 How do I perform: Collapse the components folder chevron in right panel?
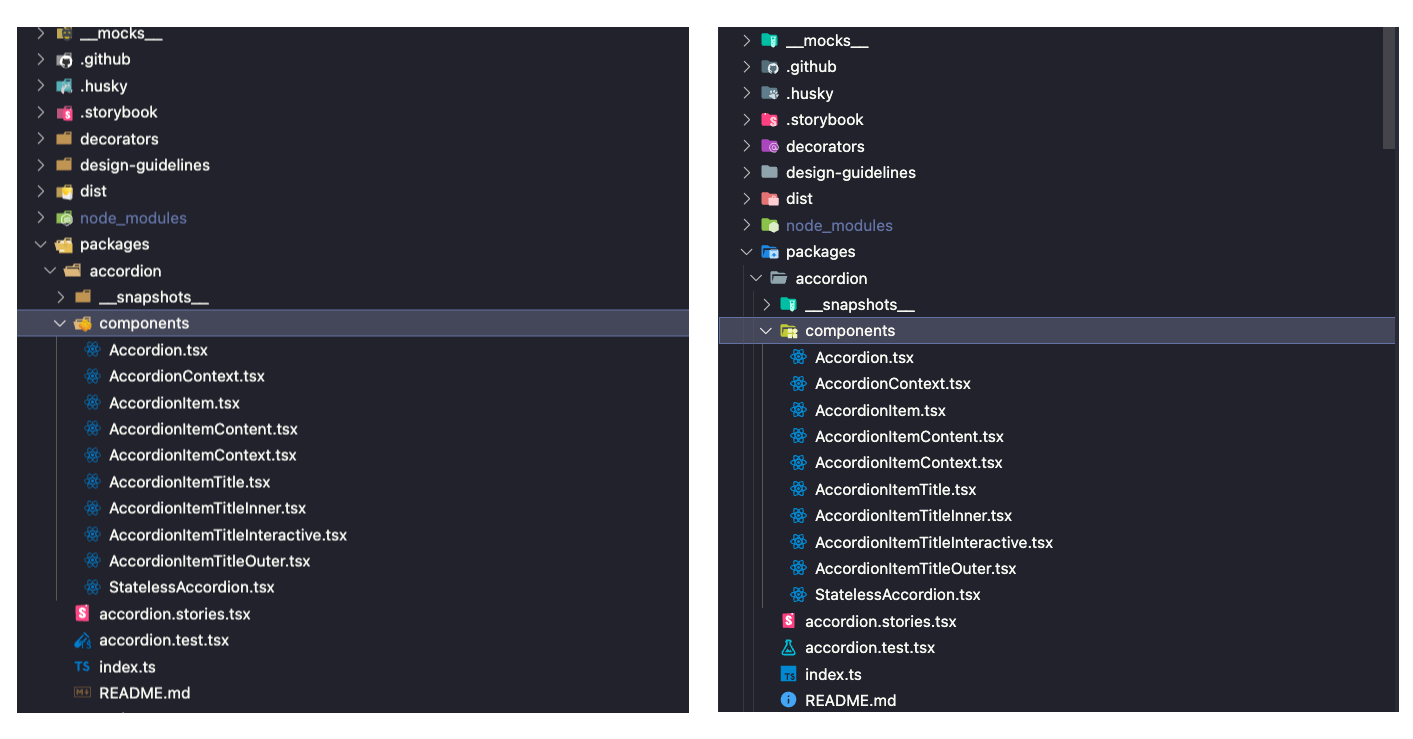tap(766, 331)
